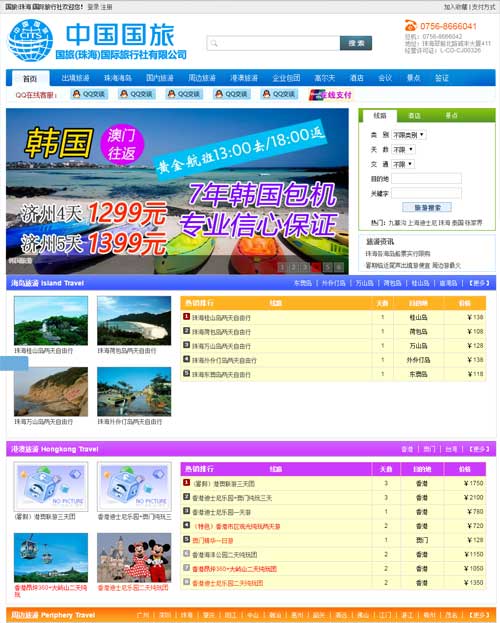
Task: Open the 香港昂坪360 cable car thumbnail
Action: (x=51, y=558)
